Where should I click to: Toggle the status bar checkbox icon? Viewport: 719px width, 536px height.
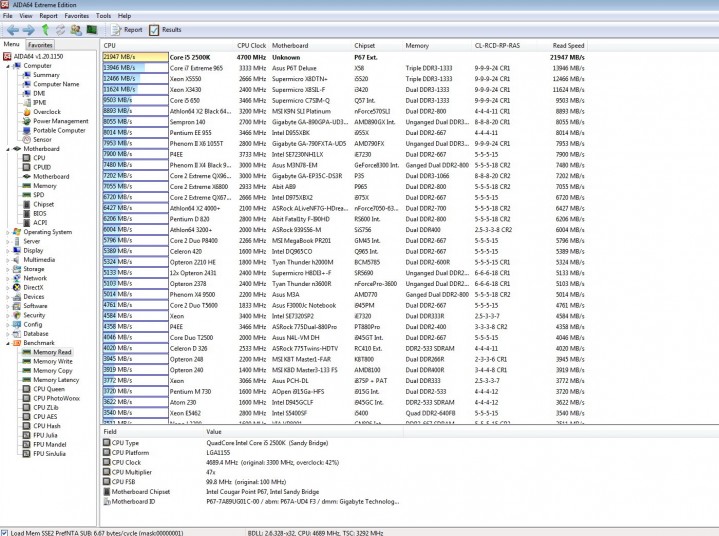[x=4, y=532]
